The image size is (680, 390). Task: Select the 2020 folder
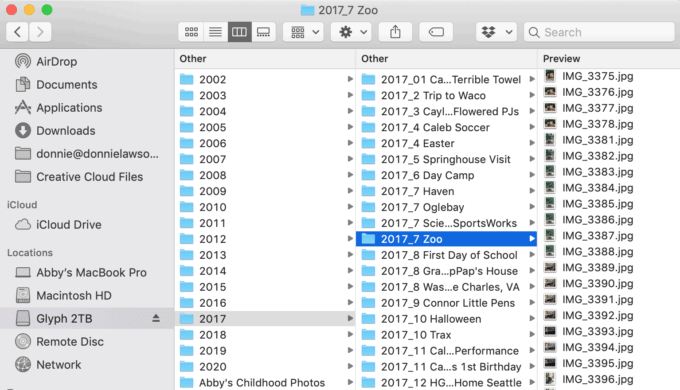tap(265, 367)
